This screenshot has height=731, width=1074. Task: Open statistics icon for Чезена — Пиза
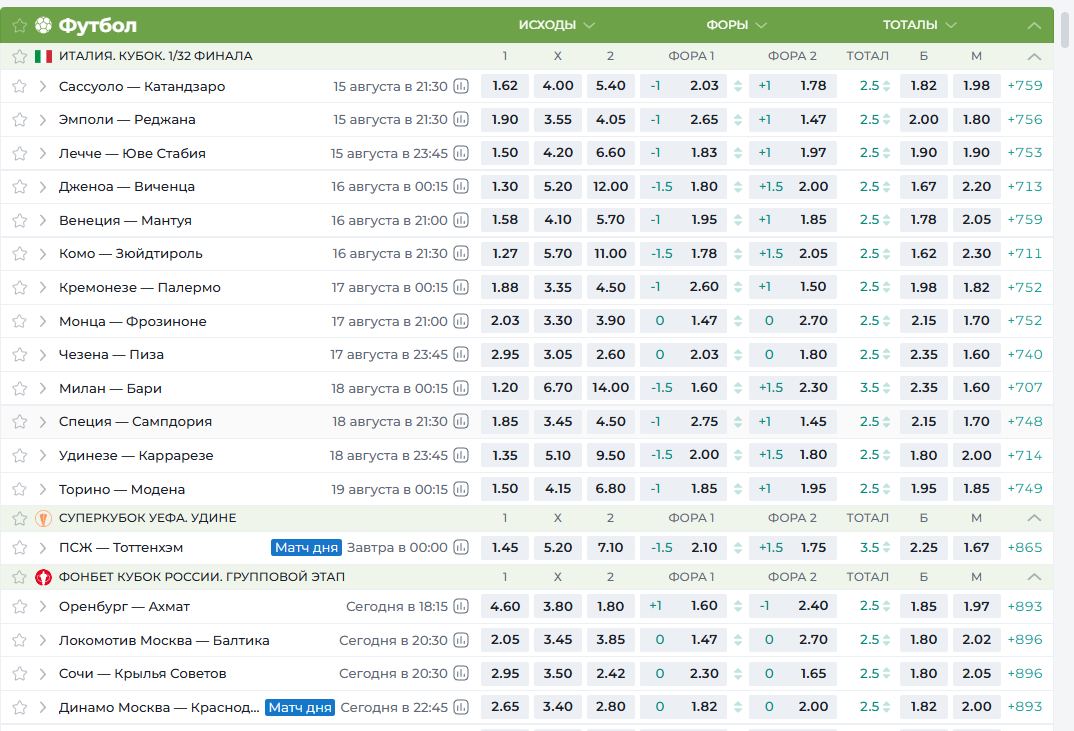(x=461, y=355)
